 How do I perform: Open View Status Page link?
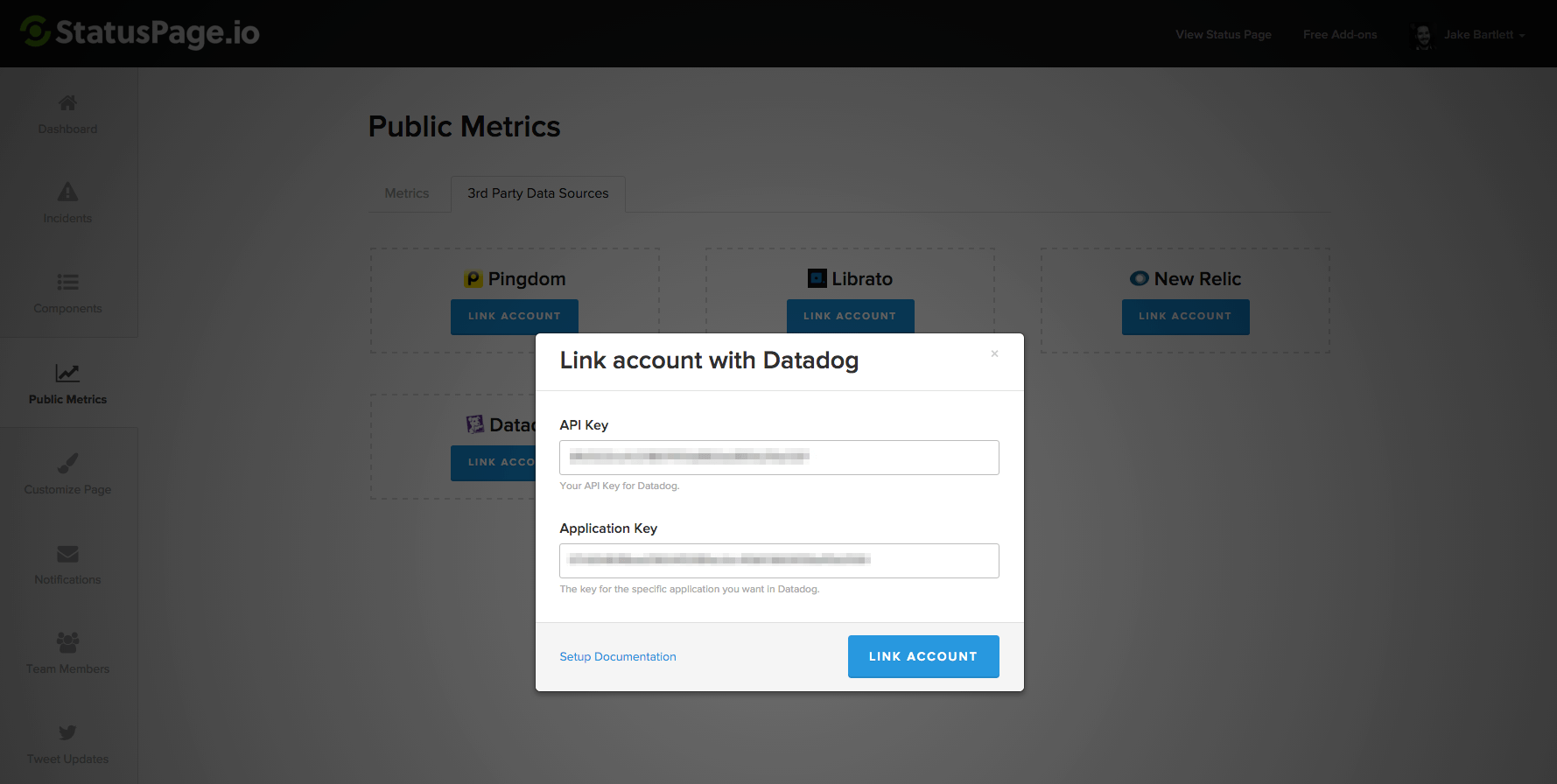pos(1224,35)
